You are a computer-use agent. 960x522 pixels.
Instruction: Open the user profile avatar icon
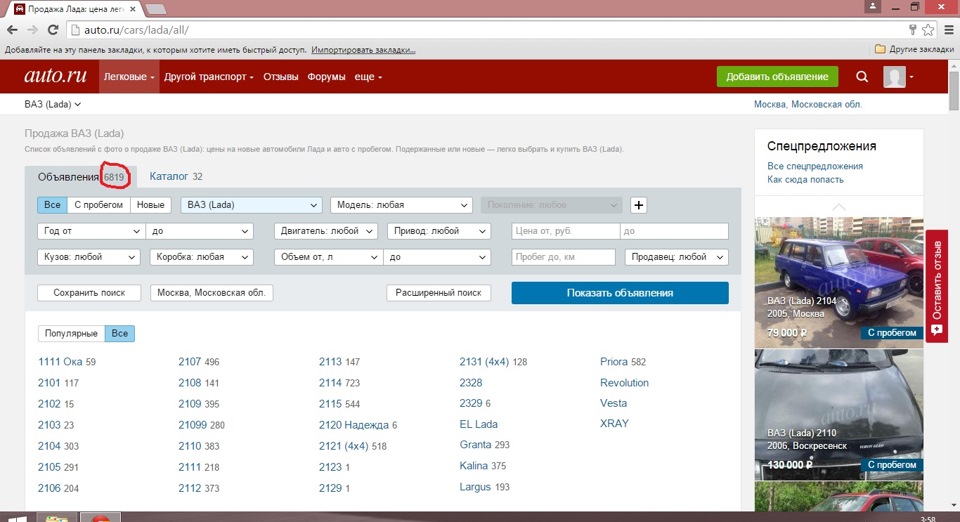click(894, 76)
